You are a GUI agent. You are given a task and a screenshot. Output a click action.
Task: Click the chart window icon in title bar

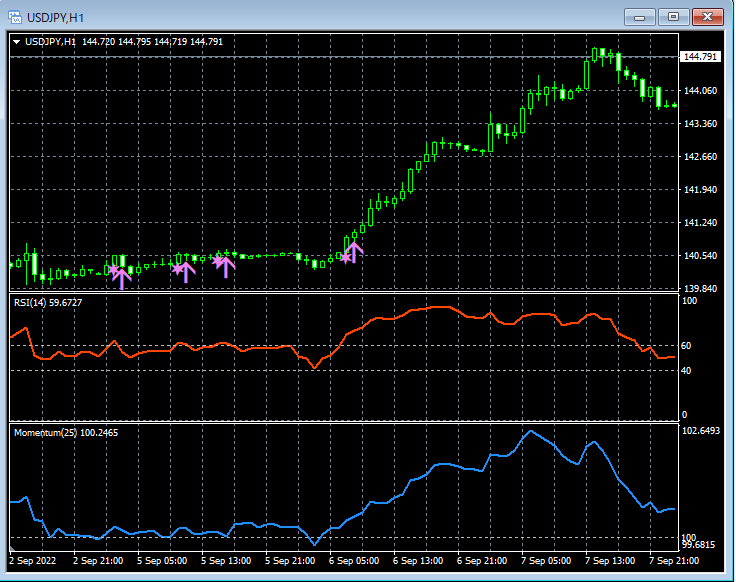point(16,15)
